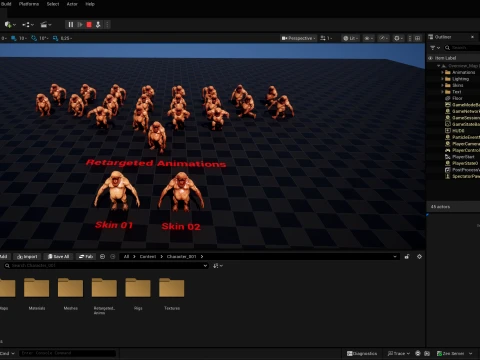
Task: Click the All breadcrumb in the path
Action: (x=126, y=257)
